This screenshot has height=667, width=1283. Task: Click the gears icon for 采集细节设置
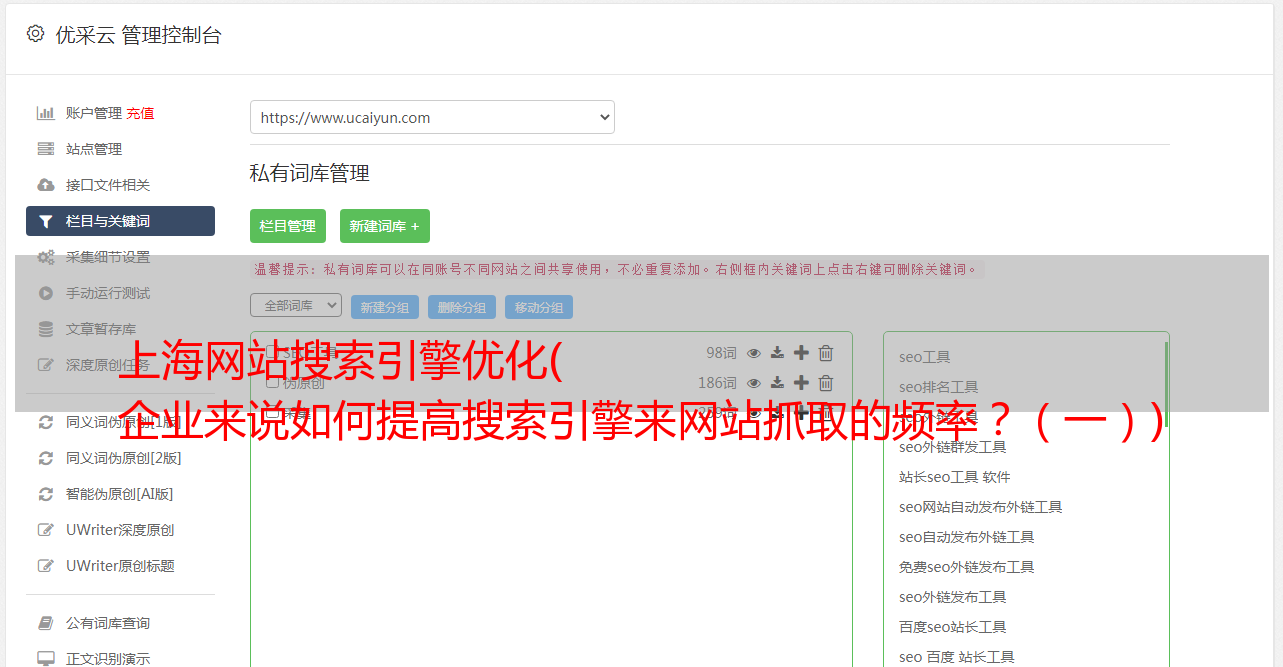click(x=46, y=257)
